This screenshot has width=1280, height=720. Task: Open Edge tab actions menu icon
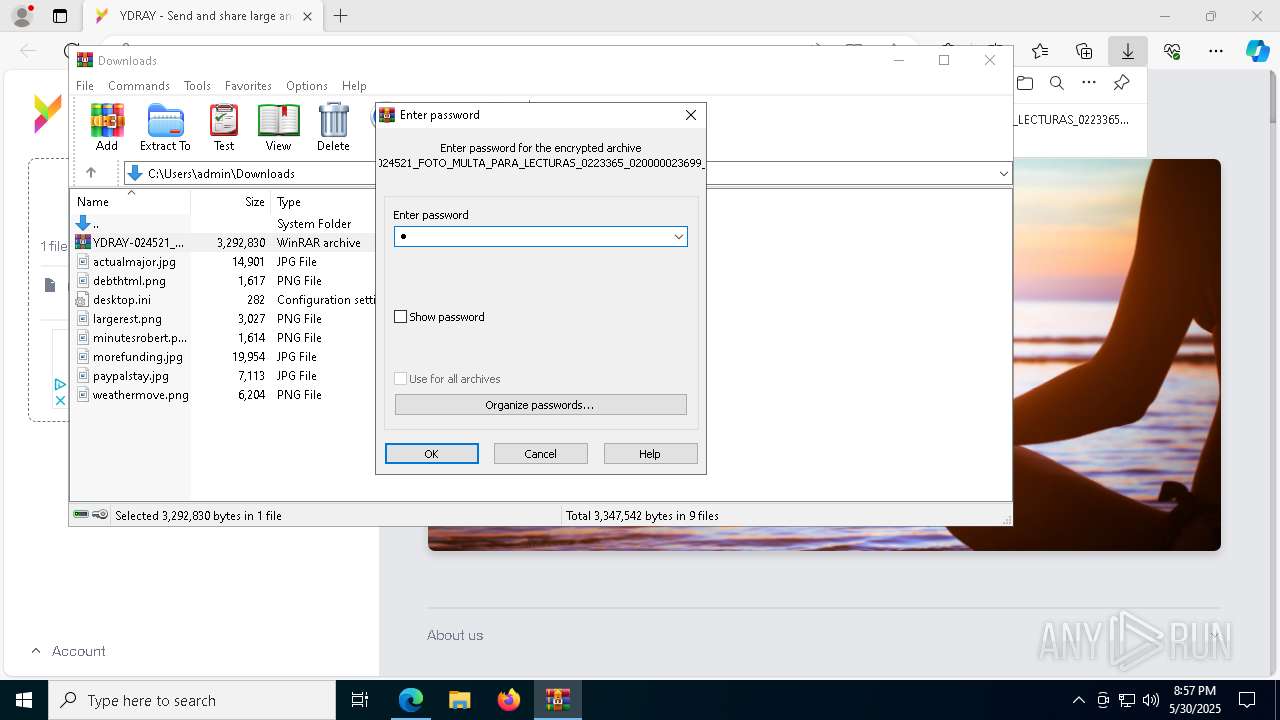pyautogui.click(x=60, y=16)
